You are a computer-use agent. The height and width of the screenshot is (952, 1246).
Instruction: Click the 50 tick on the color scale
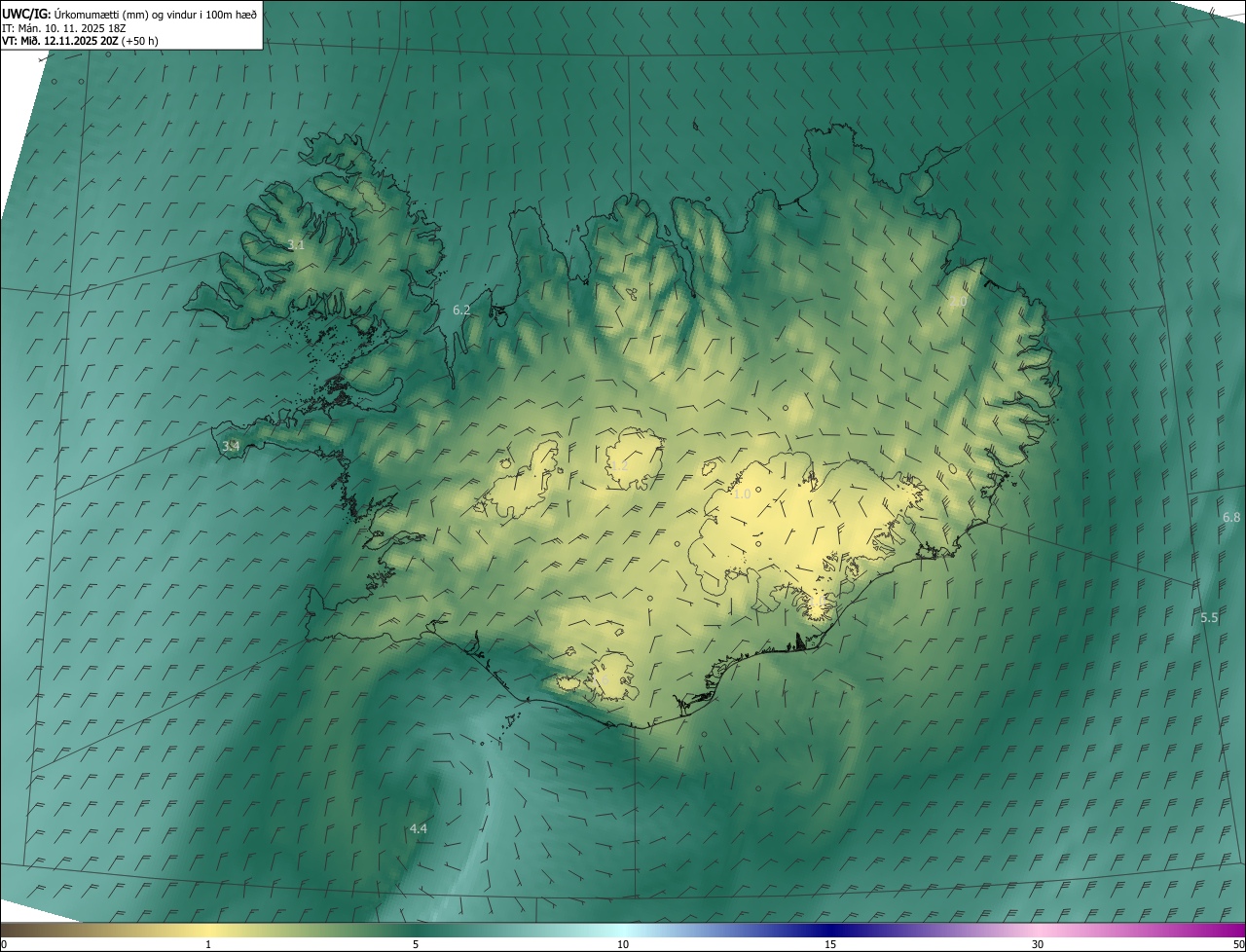coord(1238,945)
